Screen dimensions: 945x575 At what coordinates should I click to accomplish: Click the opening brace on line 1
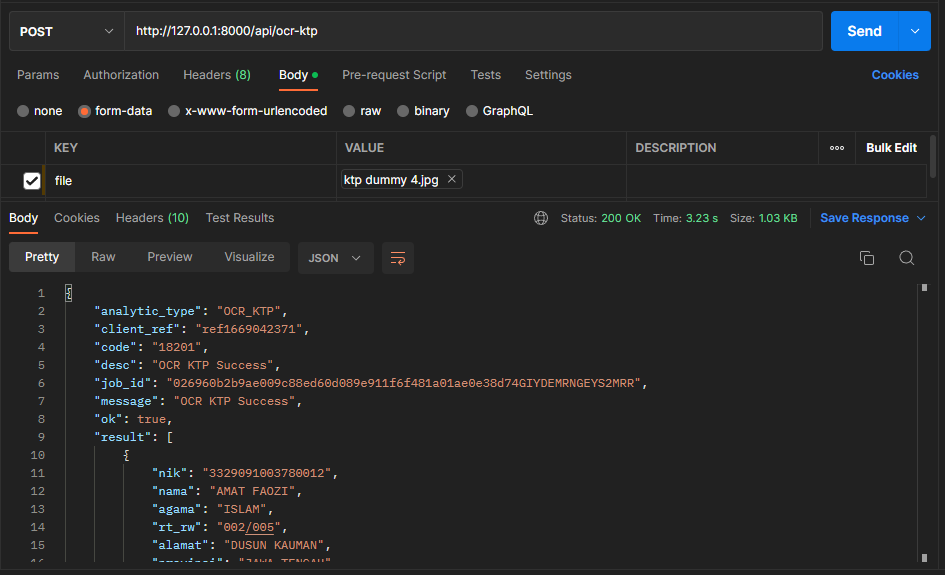point(69,293)
